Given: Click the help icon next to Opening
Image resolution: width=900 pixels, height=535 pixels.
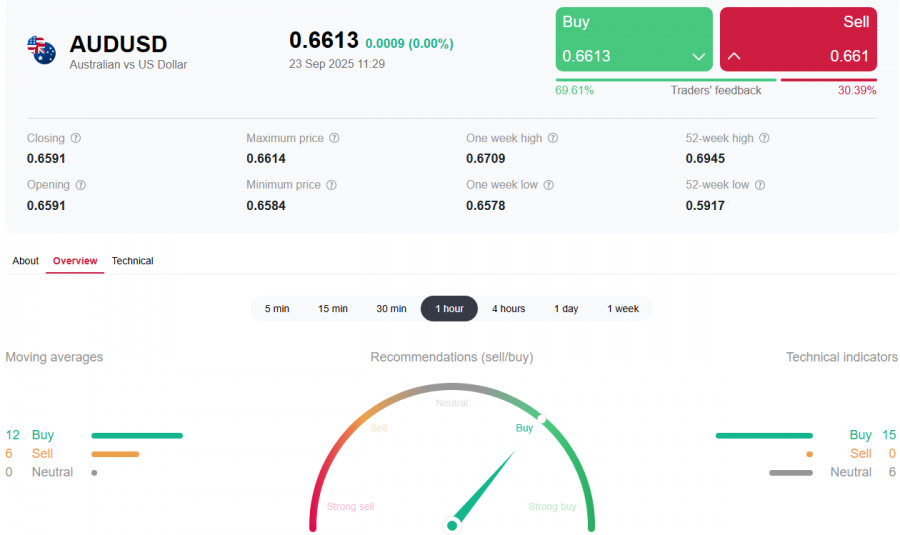Looking at the screenshot, I should point(81,185).
